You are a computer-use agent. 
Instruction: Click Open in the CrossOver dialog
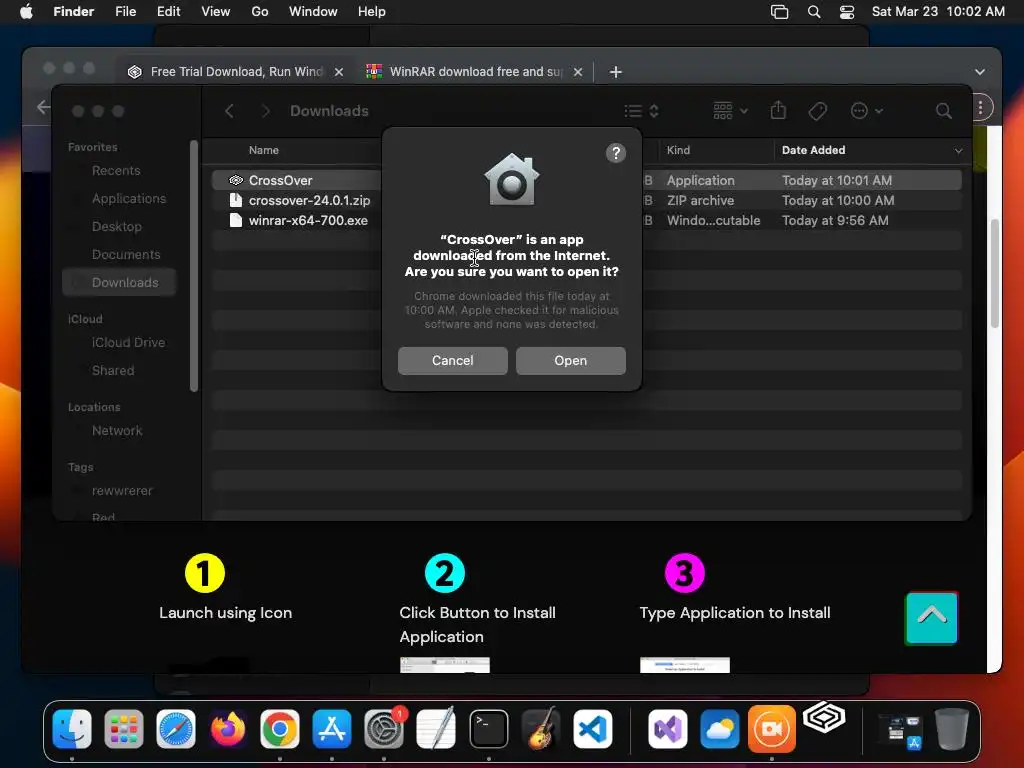point(570,360)
